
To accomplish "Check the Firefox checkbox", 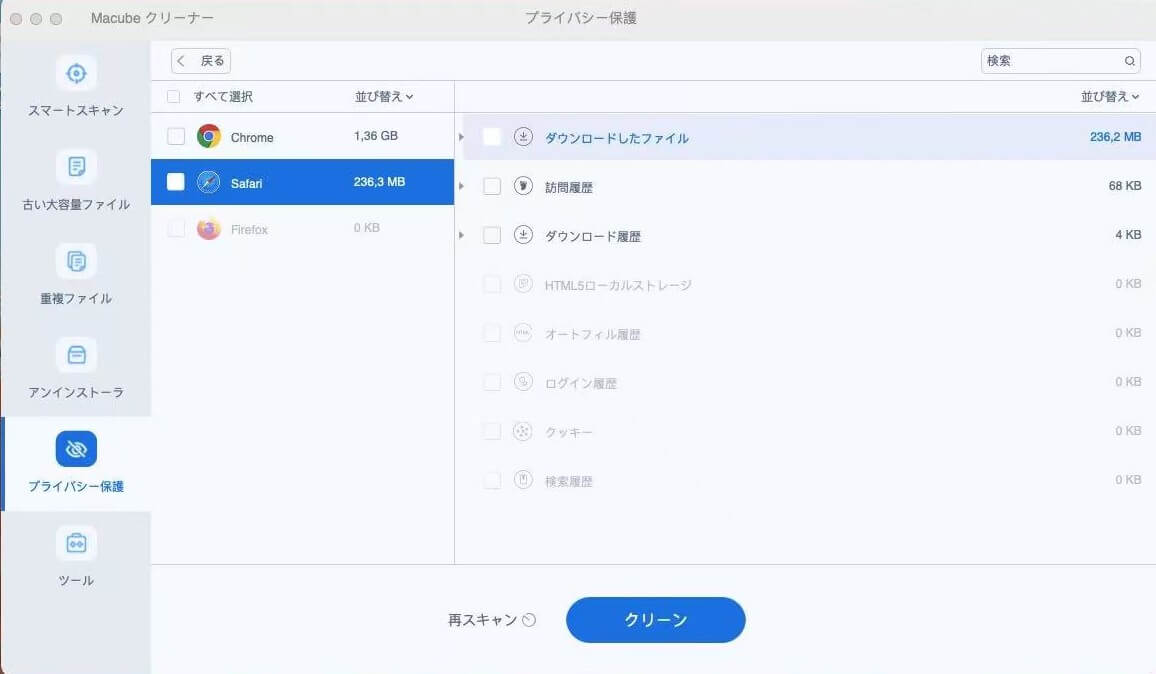I will [175, 229].
